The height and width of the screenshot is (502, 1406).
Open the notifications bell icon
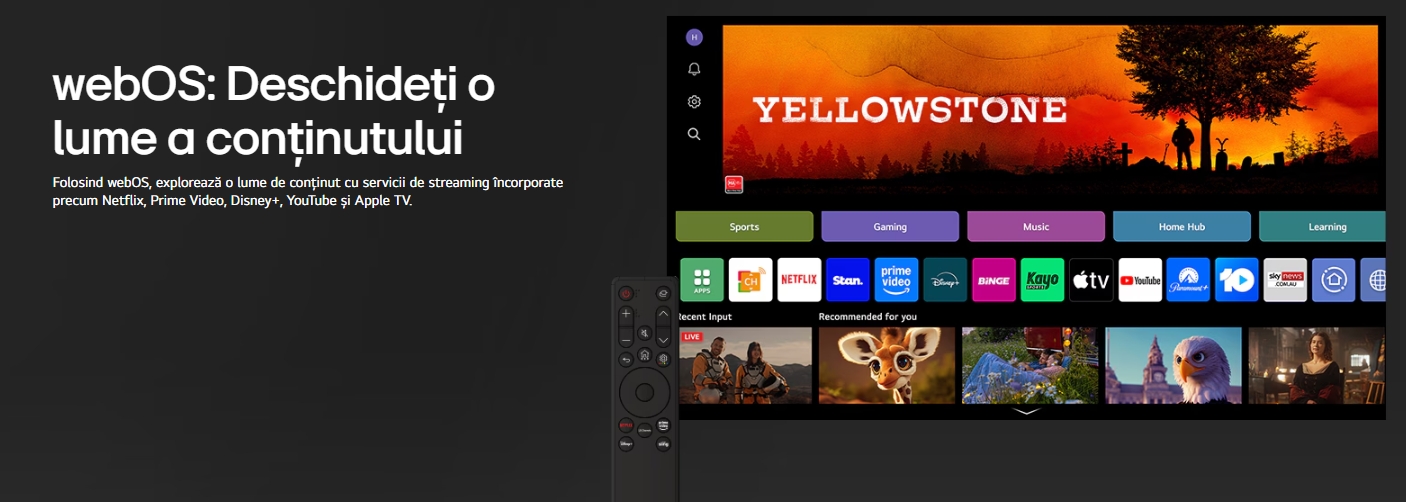(x=694, y=69)
